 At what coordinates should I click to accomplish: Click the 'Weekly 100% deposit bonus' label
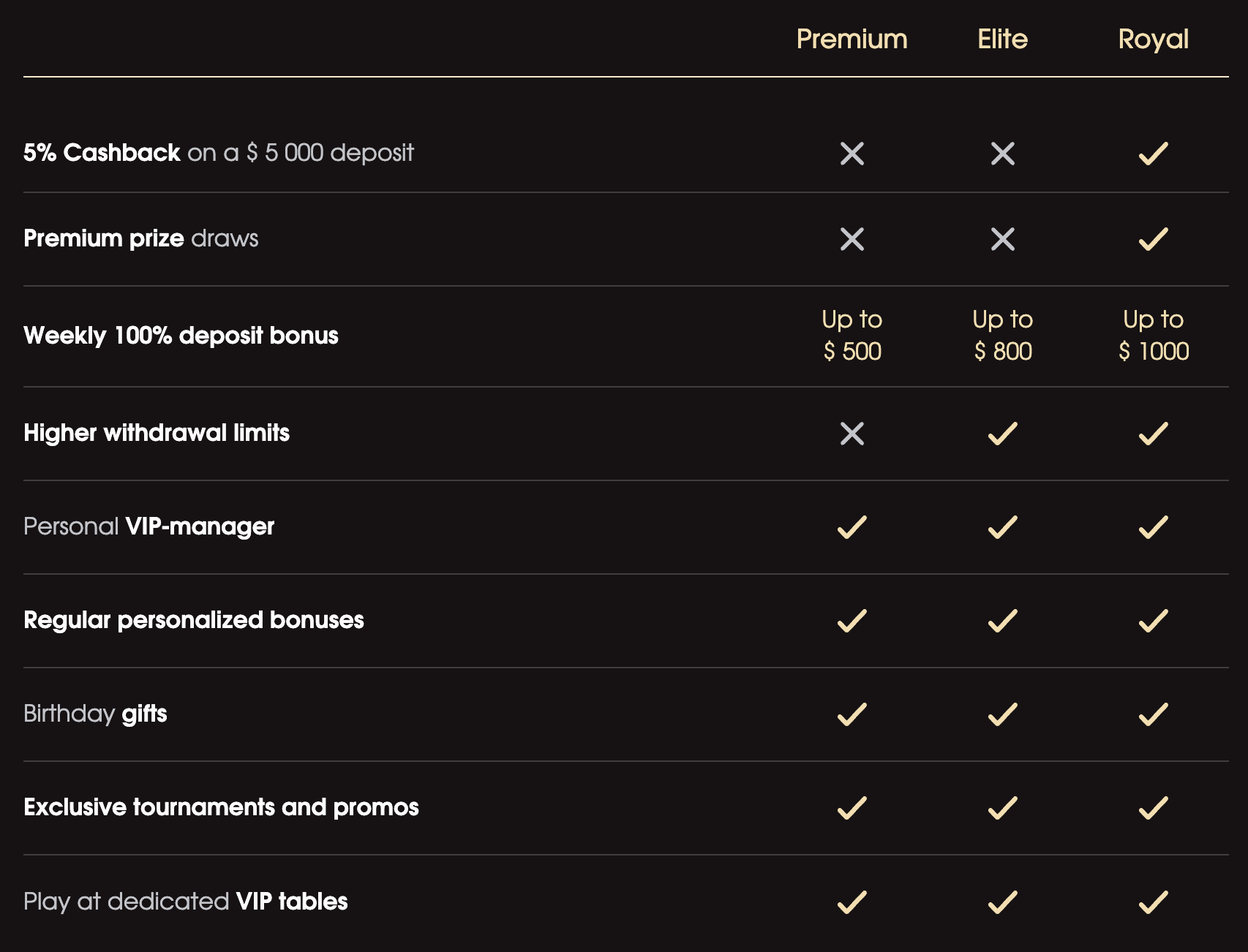tap(181, 336)
